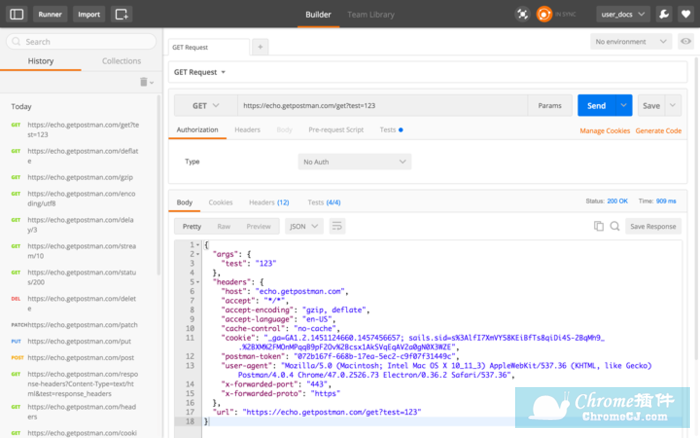Select Pretty response view

tap(192, 226)
